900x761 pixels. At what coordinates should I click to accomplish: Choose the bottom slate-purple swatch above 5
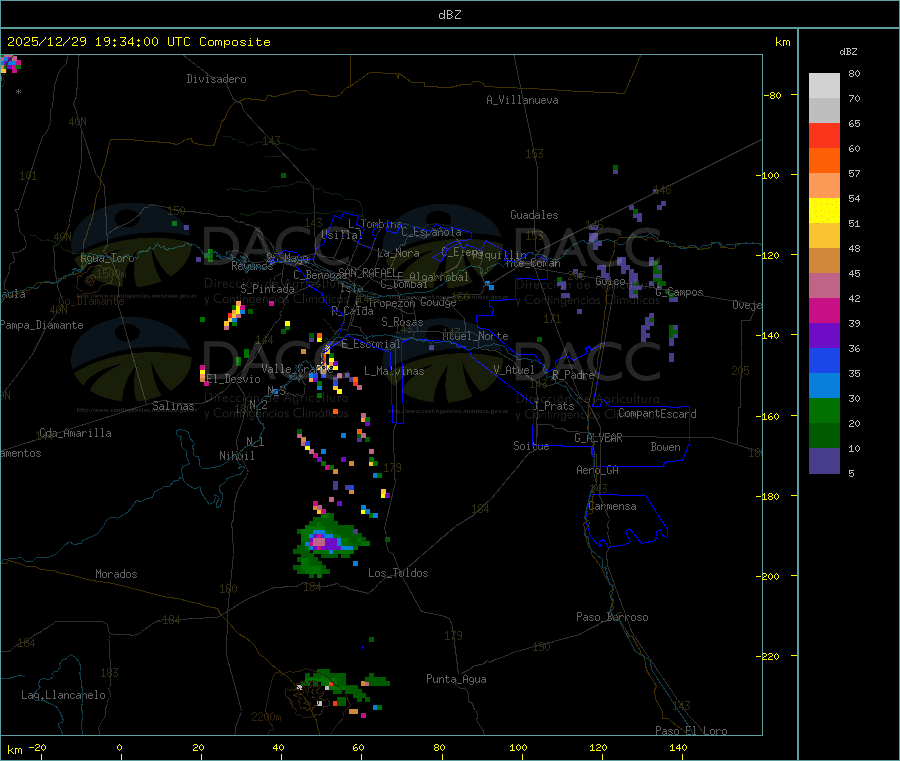point(824,460)
